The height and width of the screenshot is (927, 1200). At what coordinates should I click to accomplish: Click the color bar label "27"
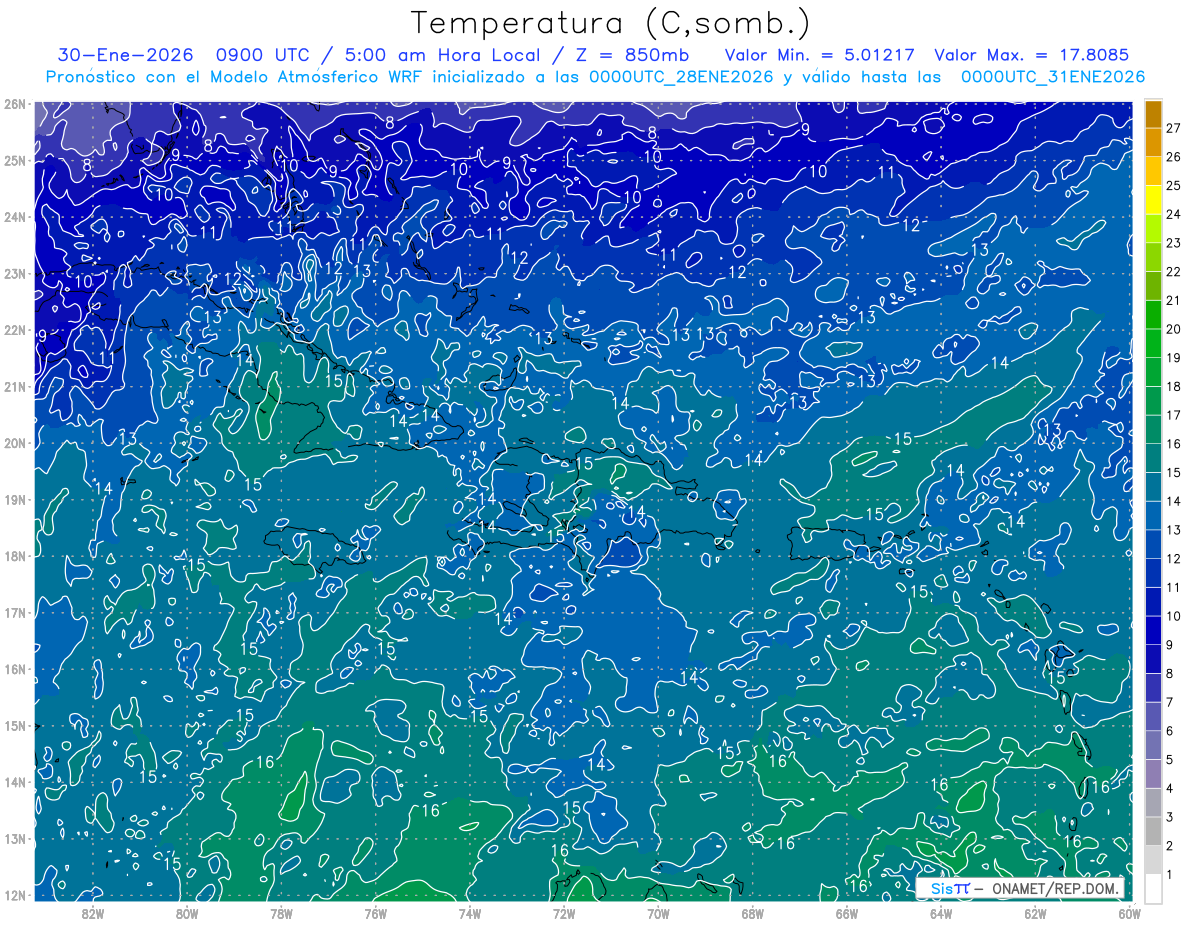(1173, 127)
